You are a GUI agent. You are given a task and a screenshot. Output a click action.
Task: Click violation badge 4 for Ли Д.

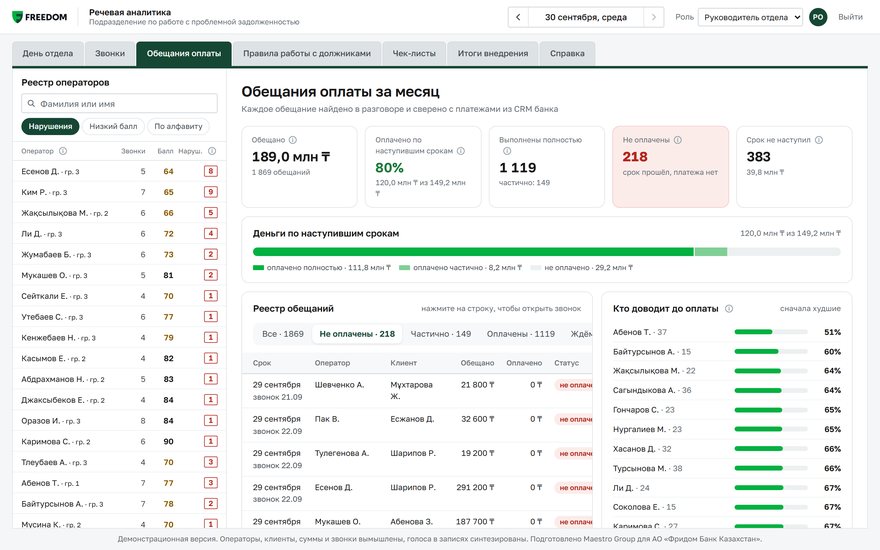click(x=210, y=233)
